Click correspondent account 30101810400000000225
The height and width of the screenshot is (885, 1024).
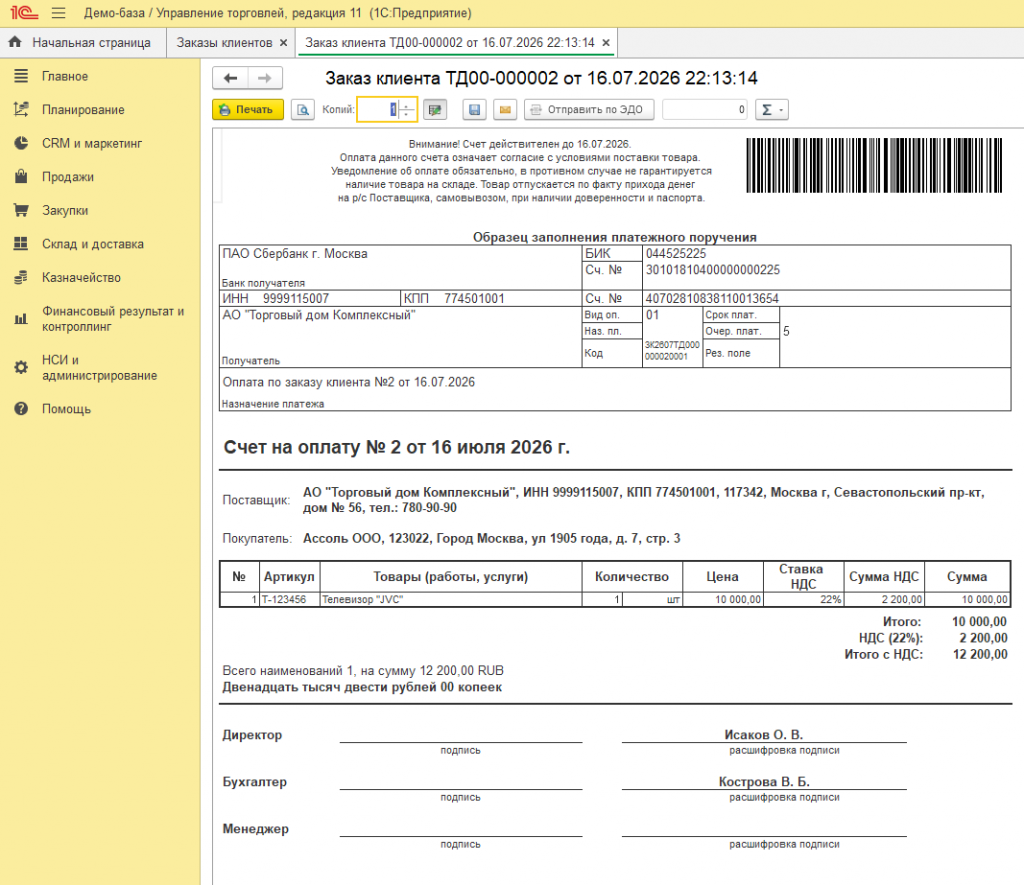pos(712,270)
